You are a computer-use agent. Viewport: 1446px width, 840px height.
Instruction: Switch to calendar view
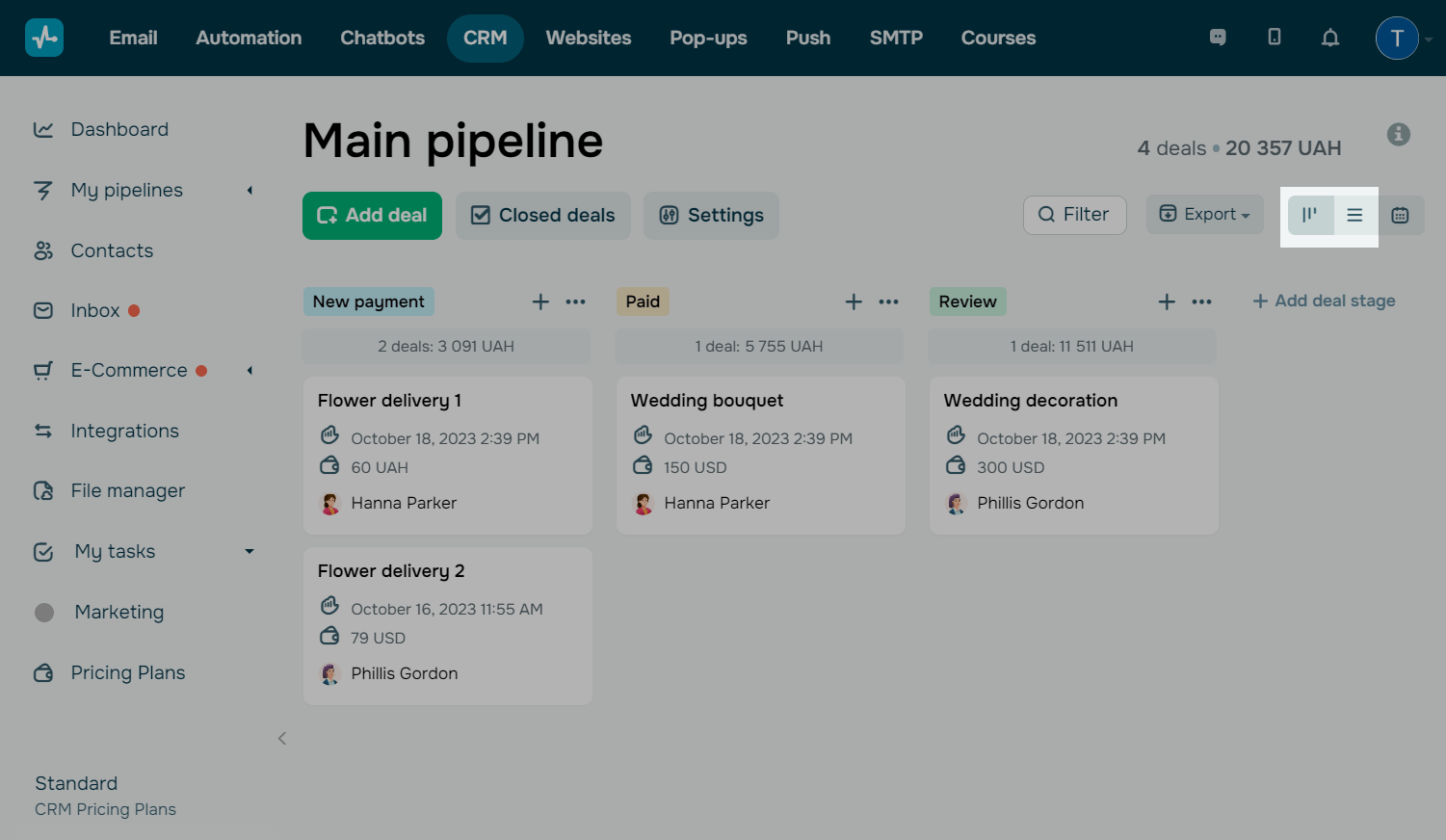pos(1400,215)
